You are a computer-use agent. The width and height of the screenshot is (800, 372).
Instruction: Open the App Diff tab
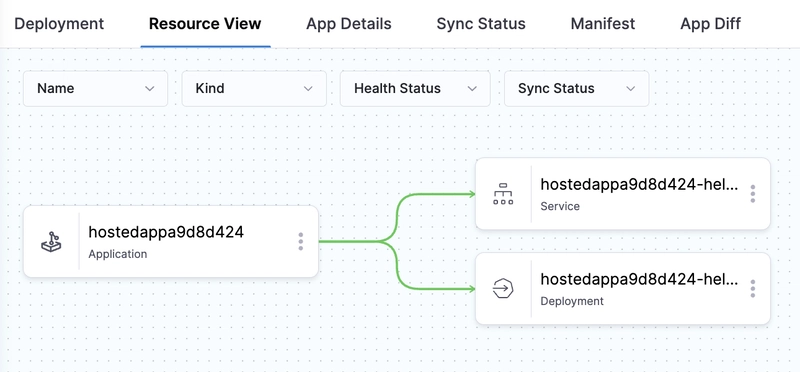(710, 23)
